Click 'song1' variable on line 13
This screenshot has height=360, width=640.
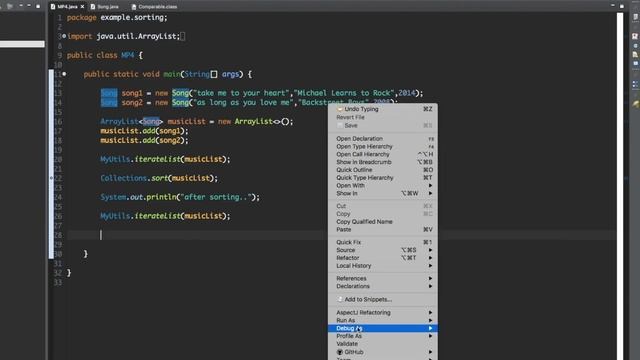tap(132, 93)
